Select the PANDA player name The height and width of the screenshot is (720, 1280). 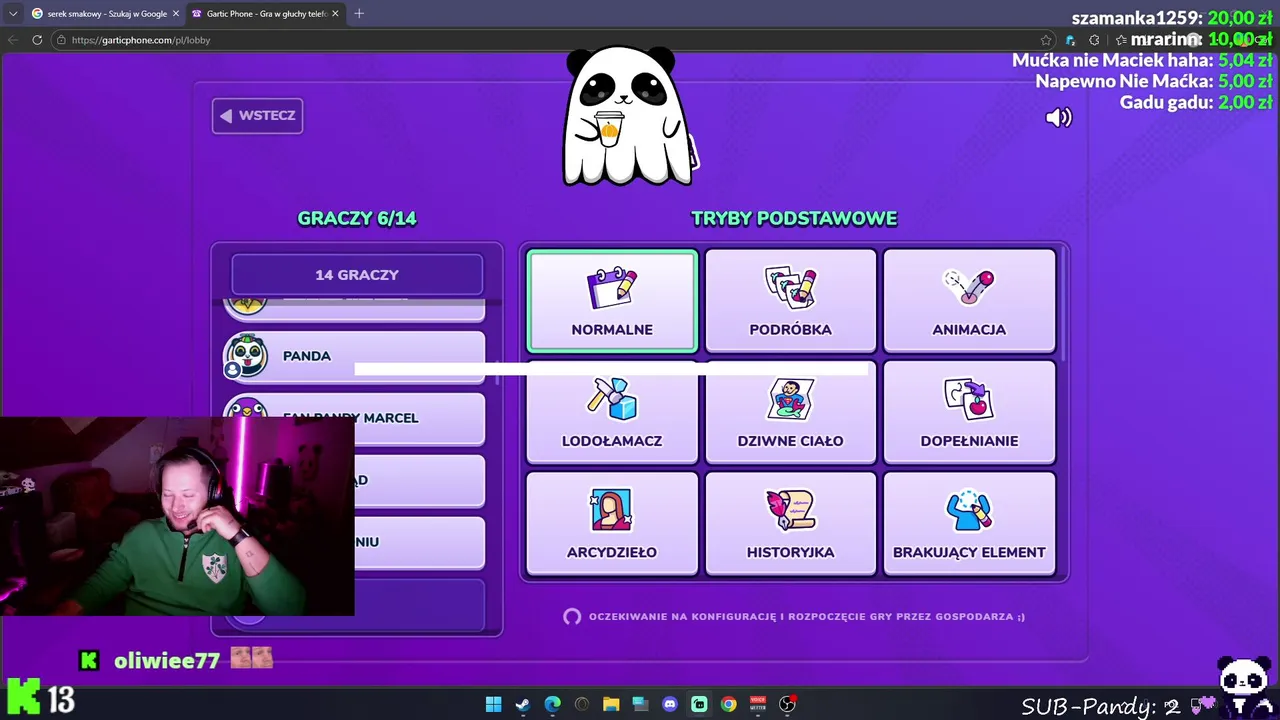307,356
